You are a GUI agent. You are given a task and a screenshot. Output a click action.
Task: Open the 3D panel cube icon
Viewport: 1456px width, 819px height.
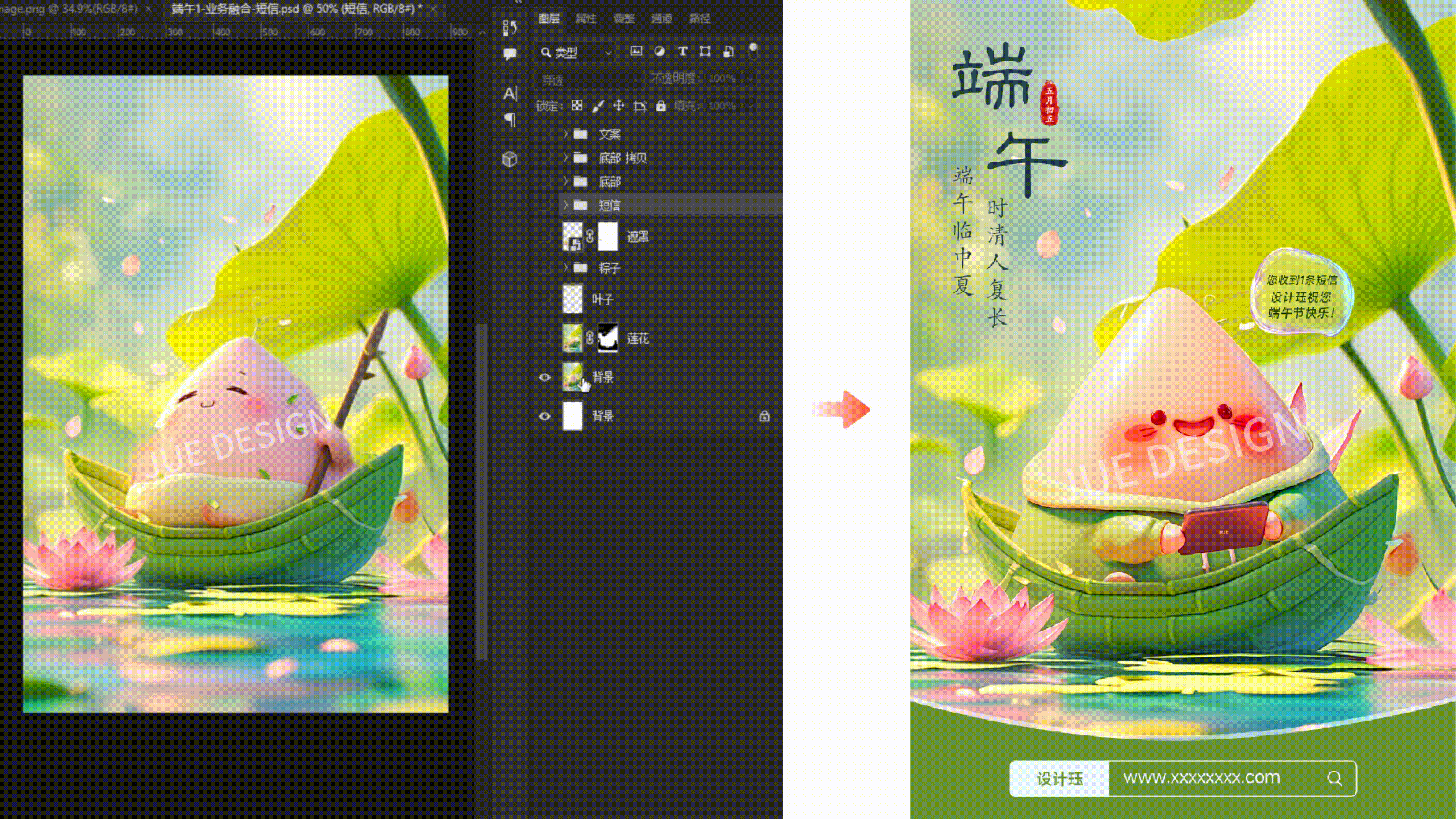pyautogui.click(x=510, y=159)
